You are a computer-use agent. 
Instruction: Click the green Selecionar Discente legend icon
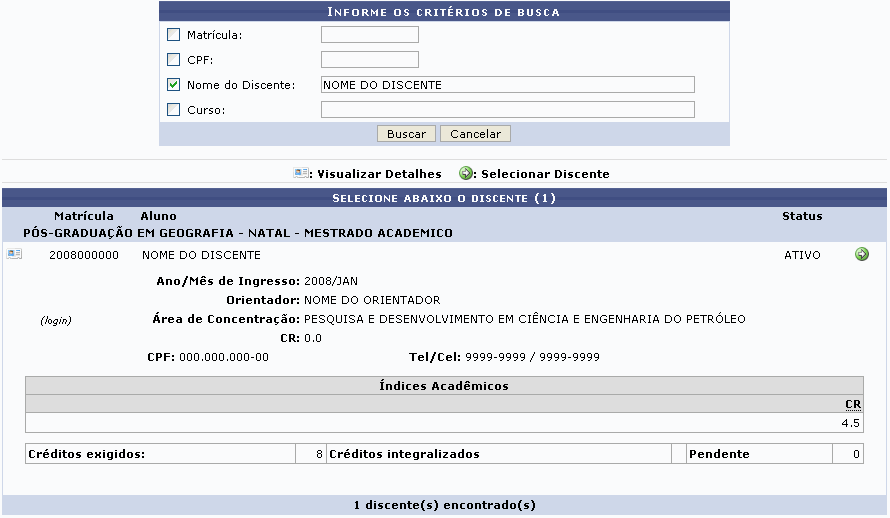click(465, 173)
